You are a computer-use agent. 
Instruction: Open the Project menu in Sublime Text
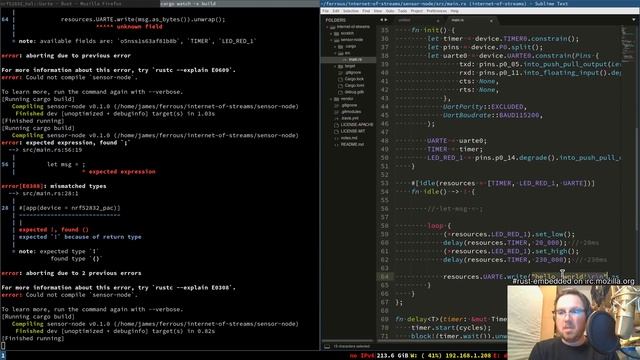[417, 11]
